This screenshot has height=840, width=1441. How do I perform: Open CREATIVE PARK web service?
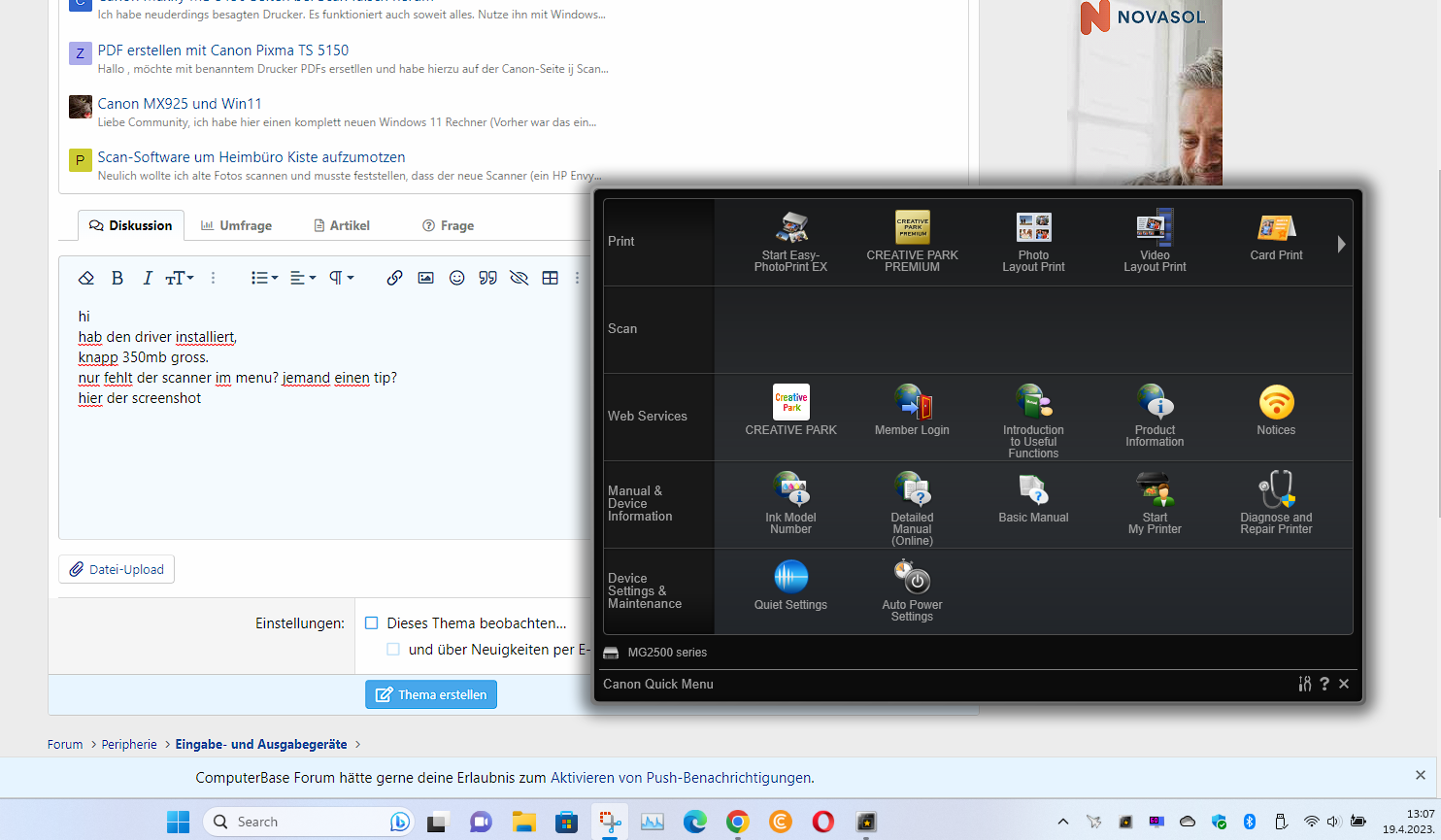790,410
